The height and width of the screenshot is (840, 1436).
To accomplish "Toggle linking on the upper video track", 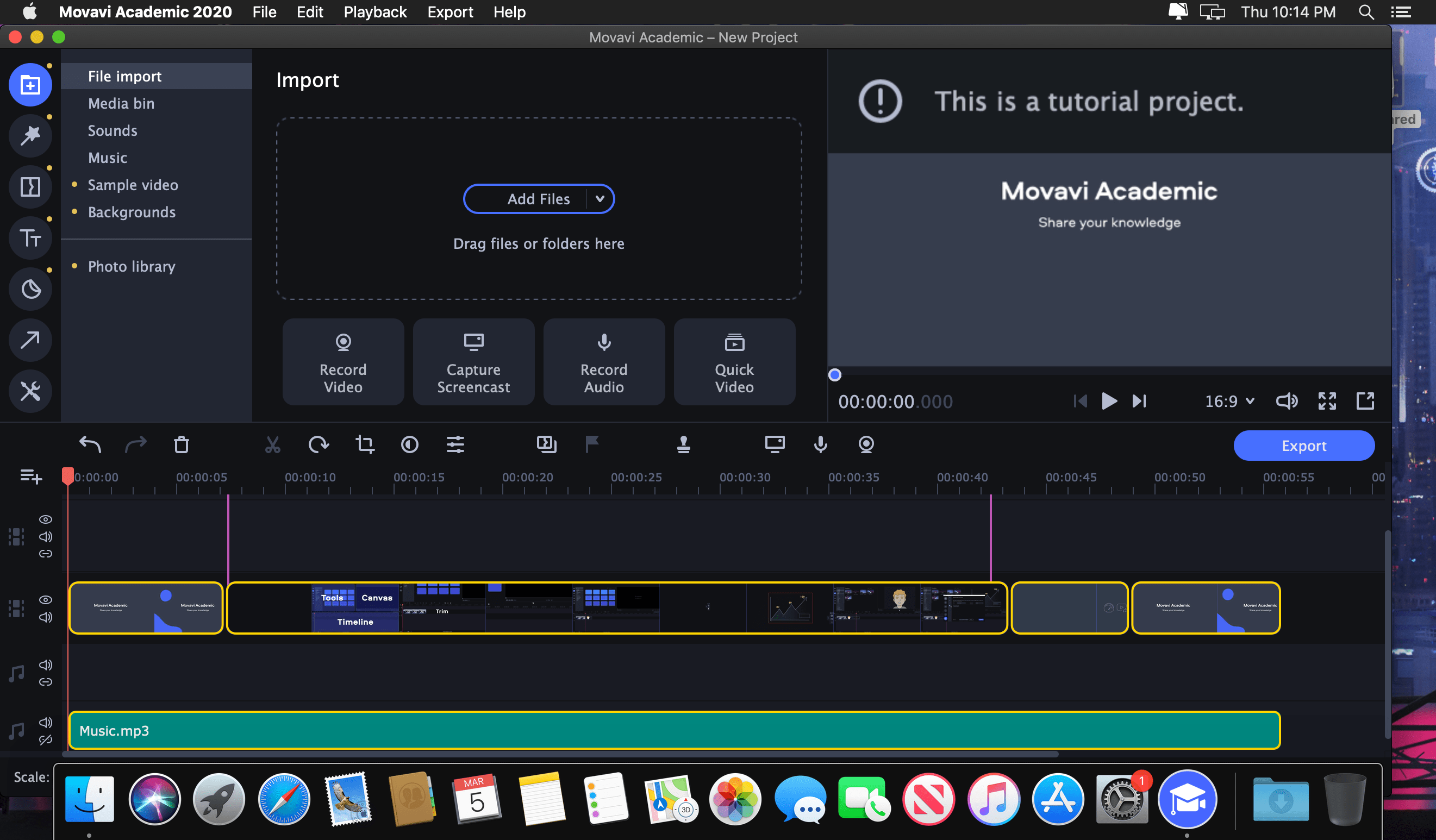I will coord(45,554).
